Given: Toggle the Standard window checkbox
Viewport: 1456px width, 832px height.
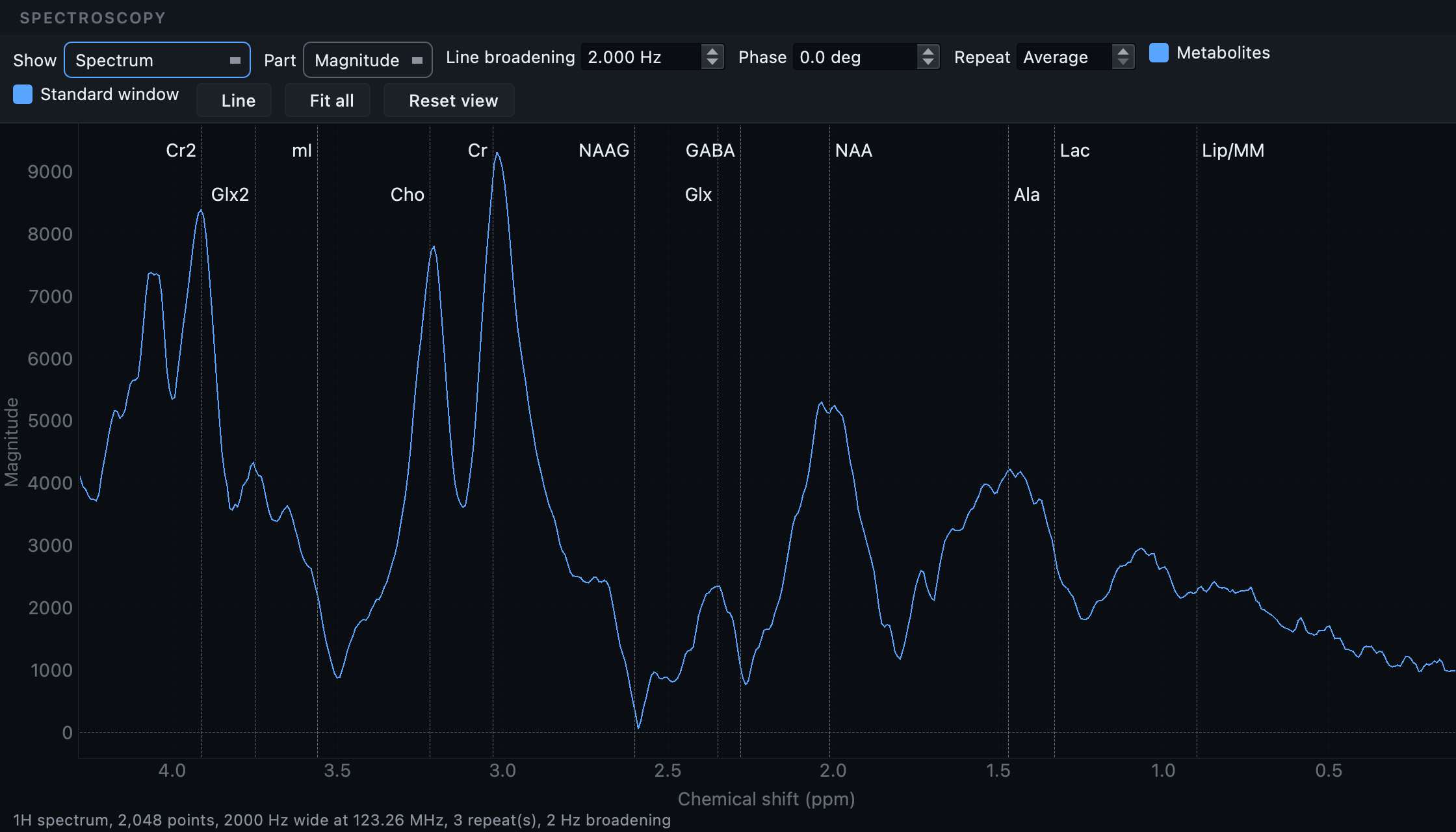Looking at the screenshot, I should 23,94.
